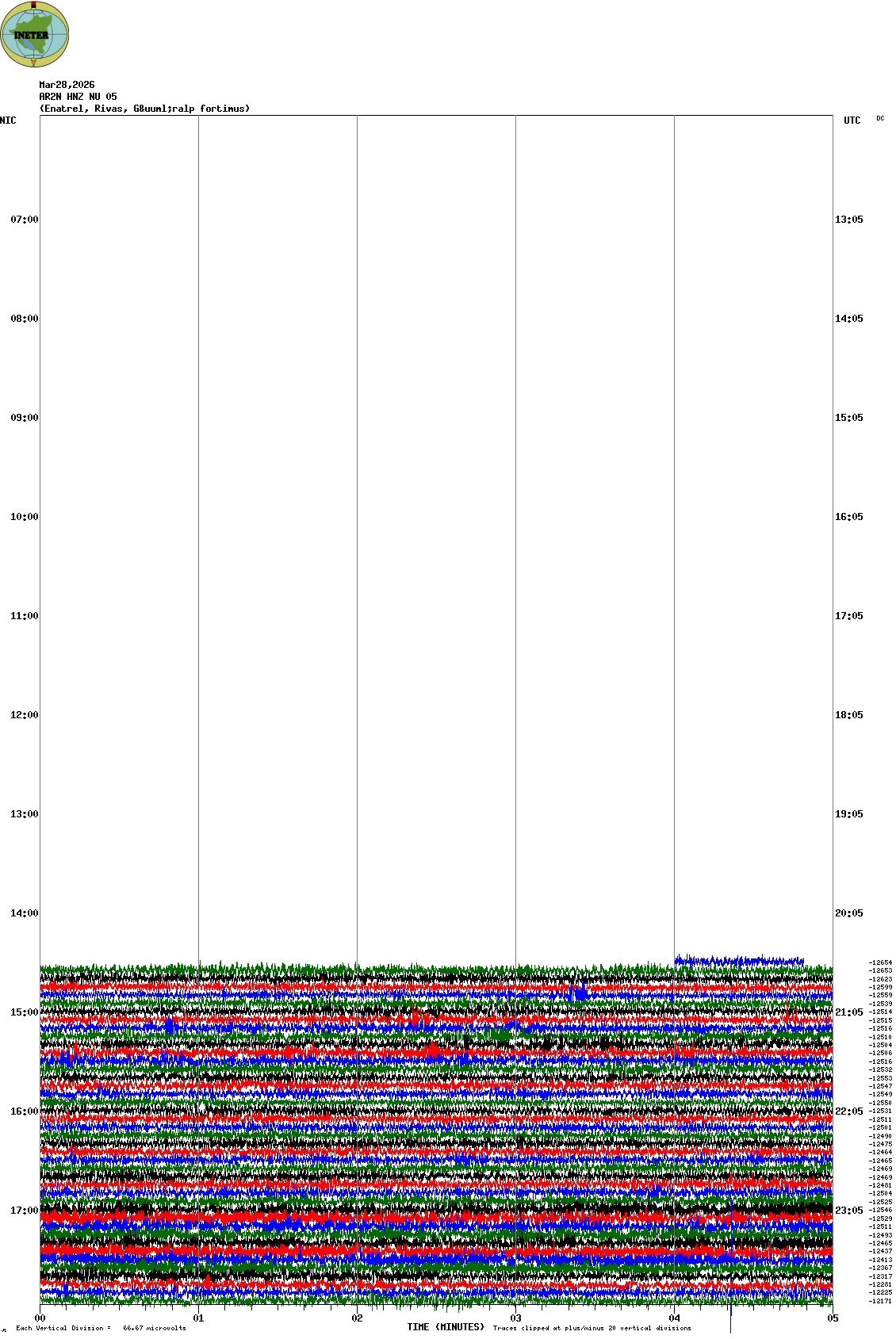
Task: Click the 23:05 UTC time label
Action: pyautogui.click(x=848, y=1211)
